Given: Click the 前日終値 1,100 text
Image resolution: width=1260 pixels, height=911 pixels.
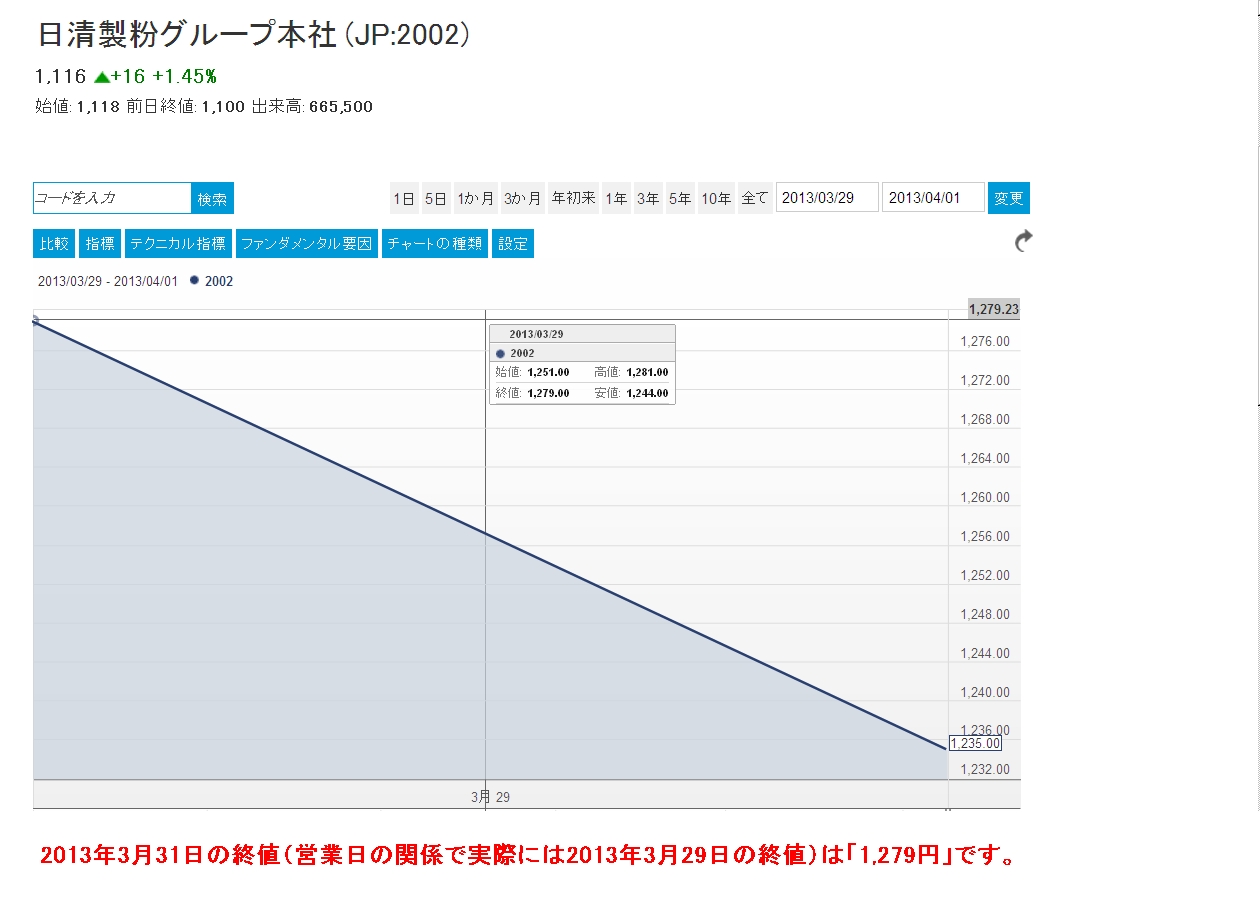Looking at the screenshot, I should tap(185, 106).
